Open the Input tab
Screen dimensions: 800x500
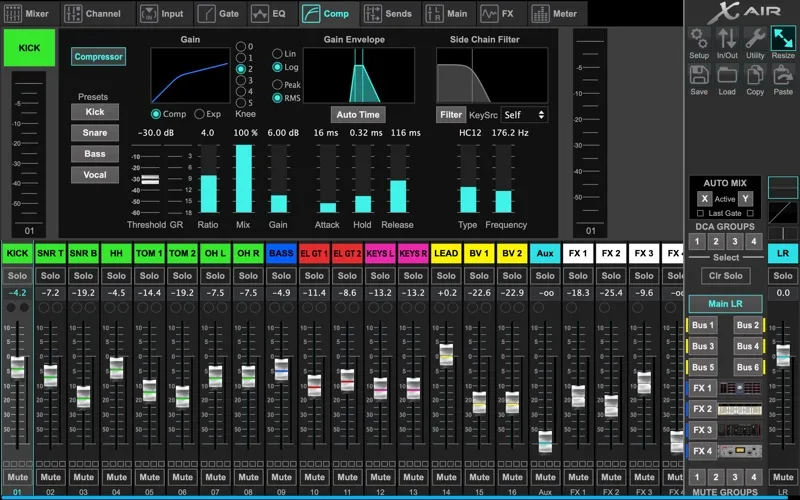(162, 14)
